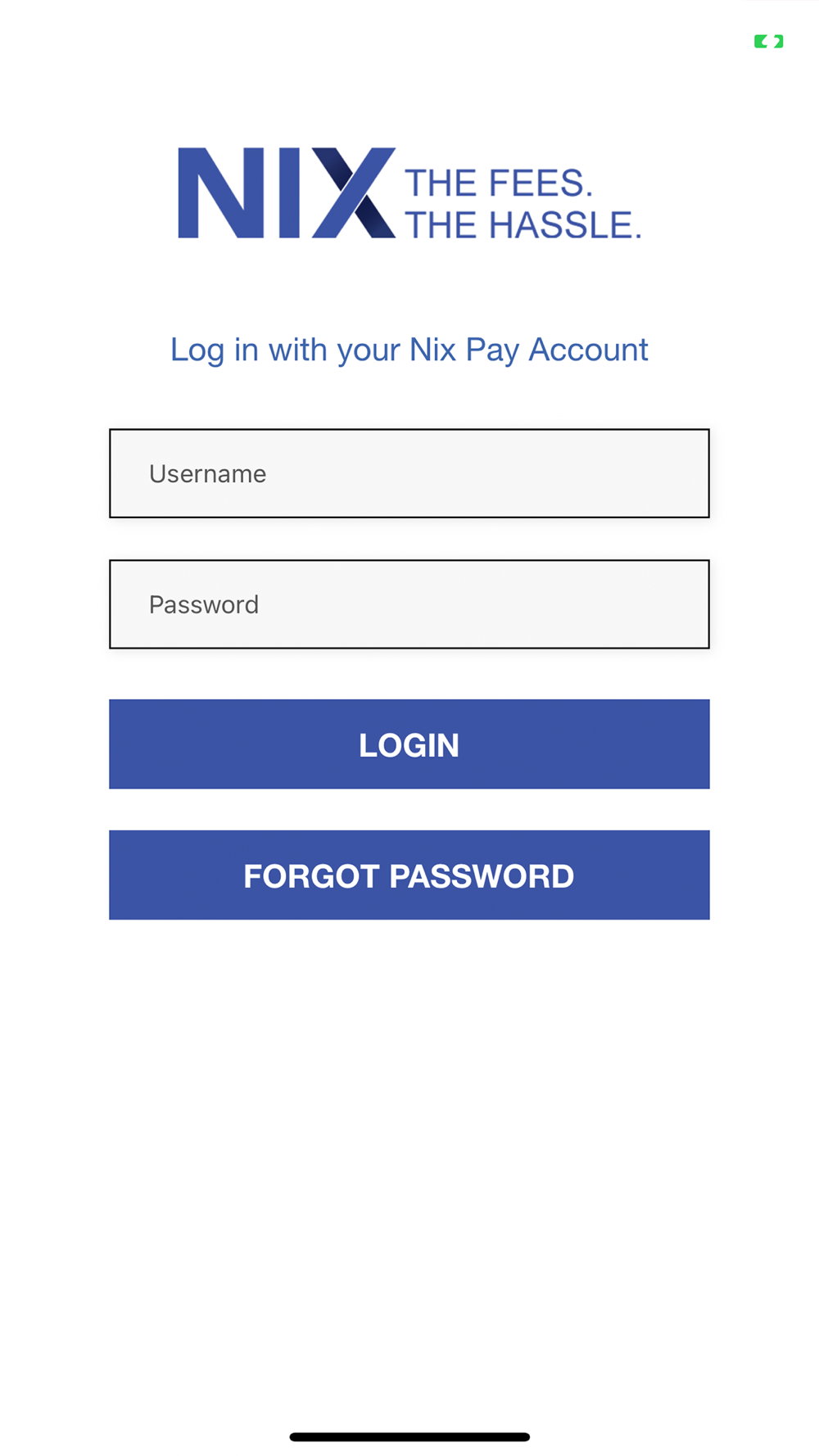Select the Password placeholder text
This screenshot has width=819, height=1456.
click(x=204, y=605)
